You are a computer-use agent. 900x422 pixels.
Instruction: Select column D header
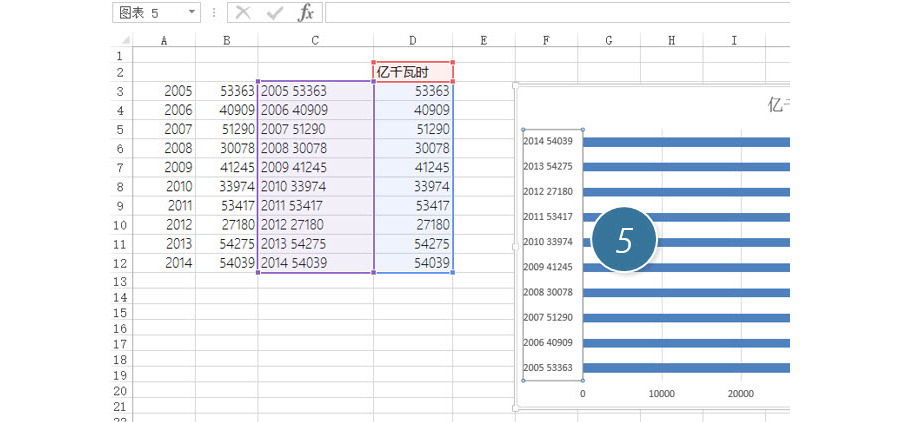pos(413,40)
